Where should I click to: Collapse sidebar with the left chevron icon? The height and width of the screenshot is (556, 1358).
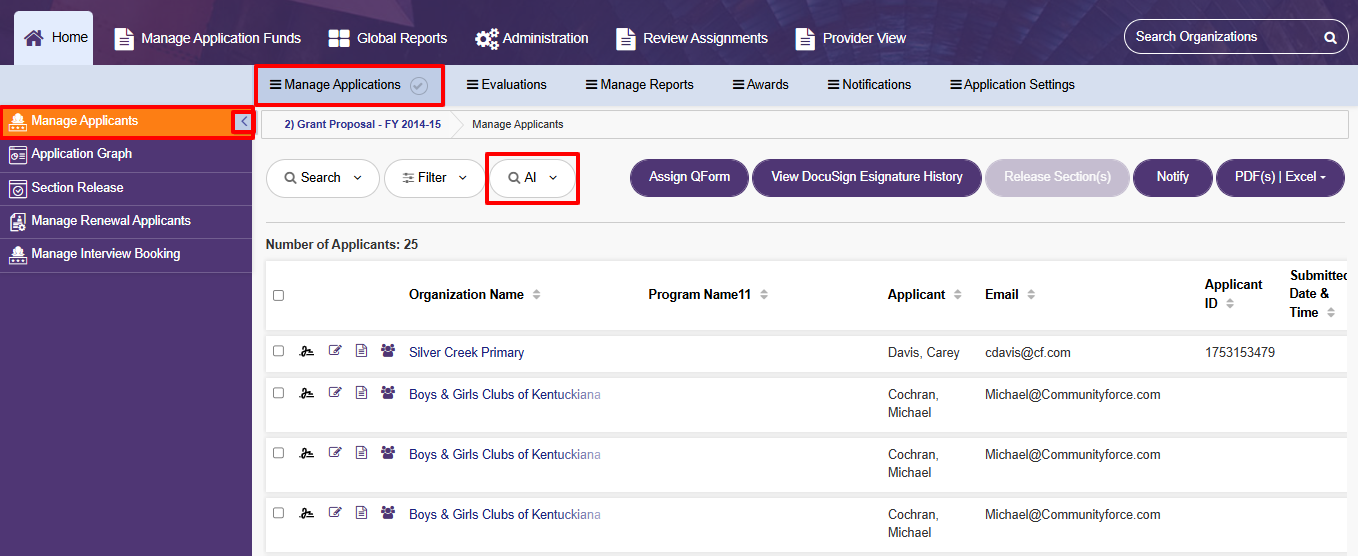(x=243, y=121)
